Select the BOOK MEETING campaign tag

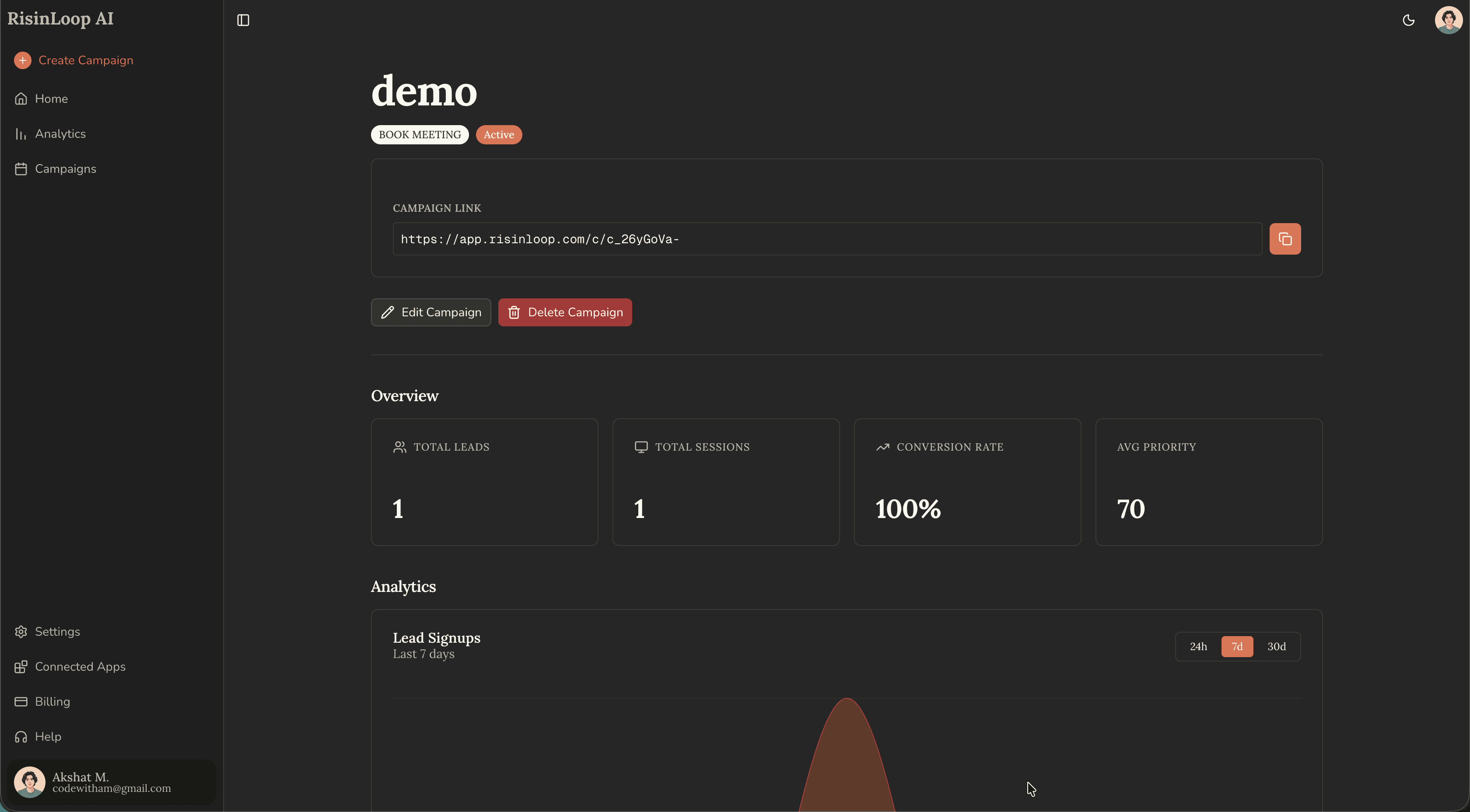coord(419,135)
